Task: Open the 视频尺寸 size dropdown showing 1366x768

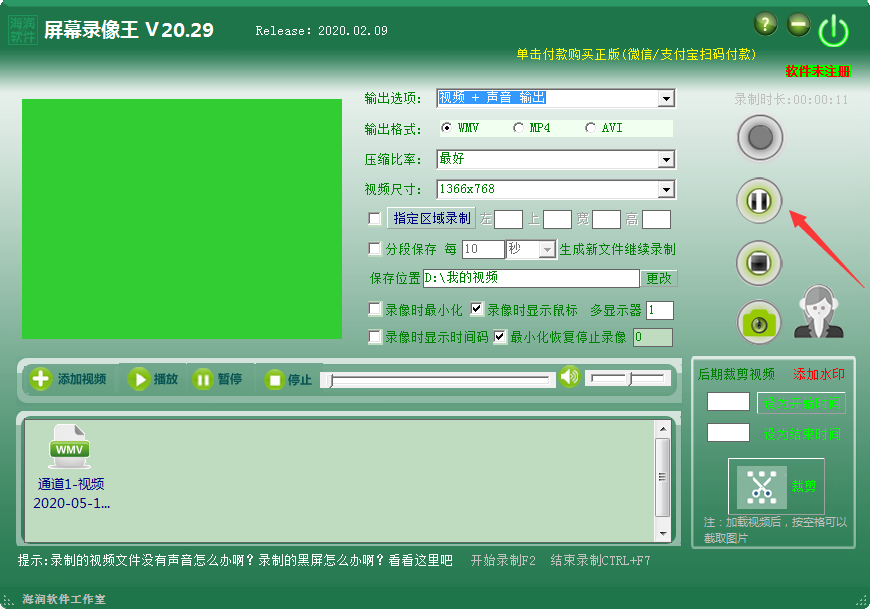Action: tap(665, 189)
